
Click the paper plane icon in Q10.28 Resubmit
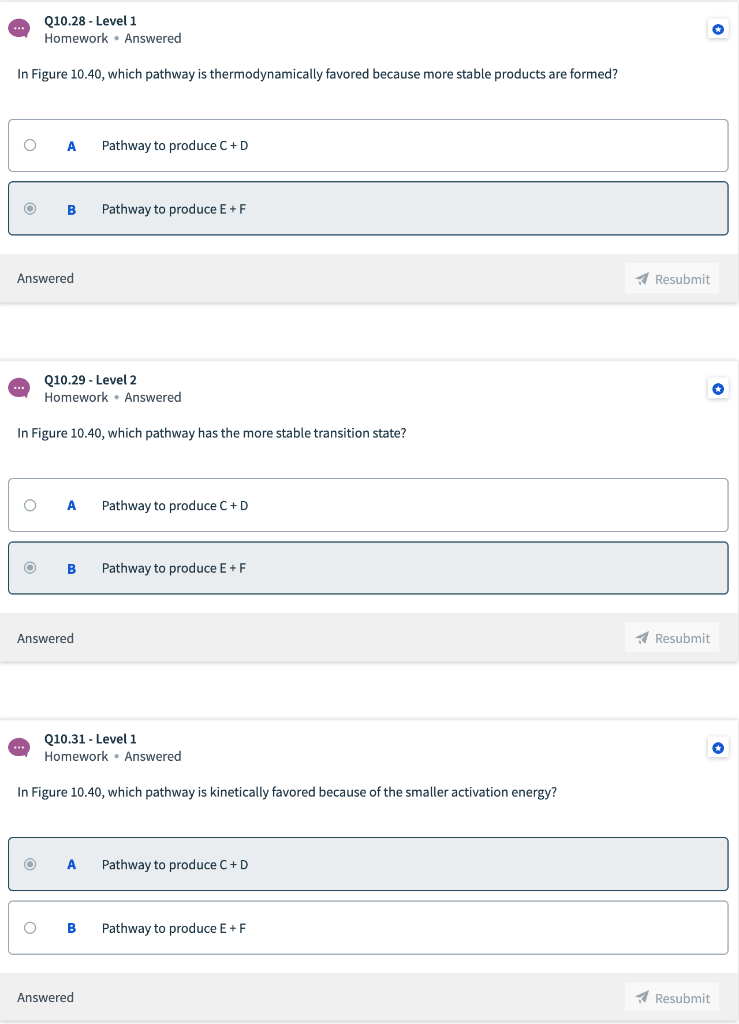coord(642,279)
